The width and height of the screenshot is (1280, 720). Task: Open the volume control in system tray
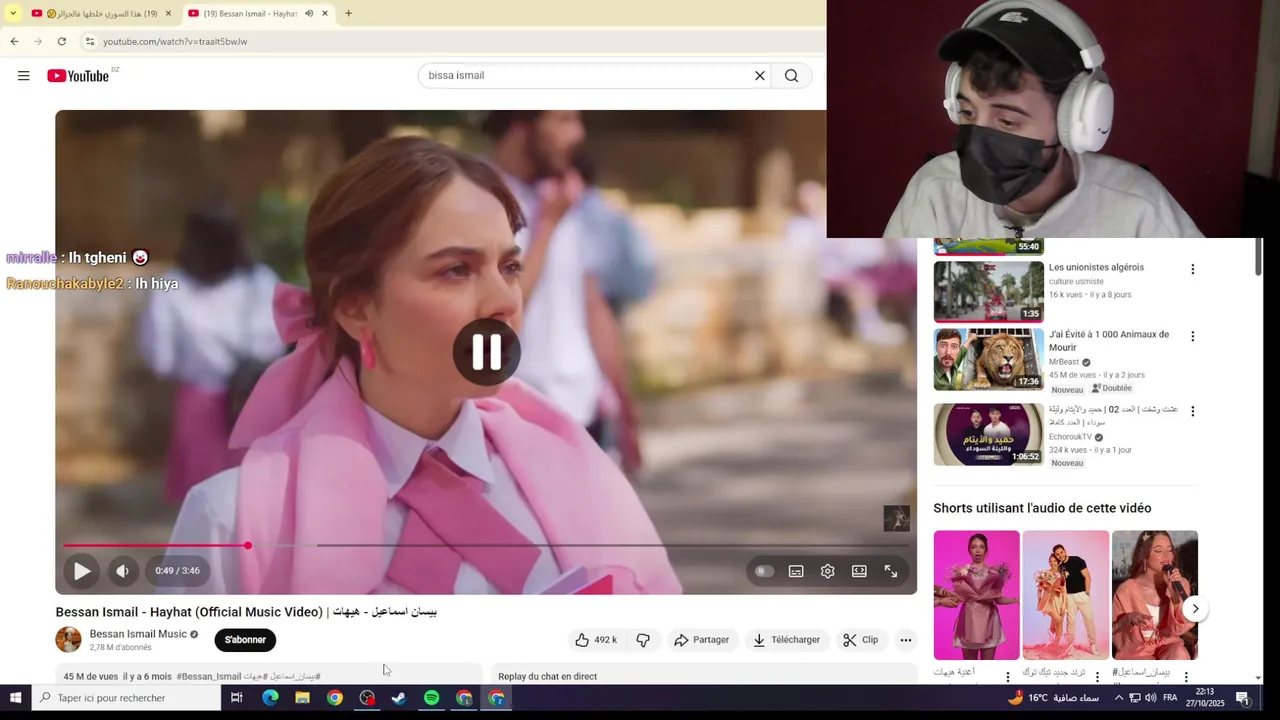pyautogui.click(x=1150, y=698)
